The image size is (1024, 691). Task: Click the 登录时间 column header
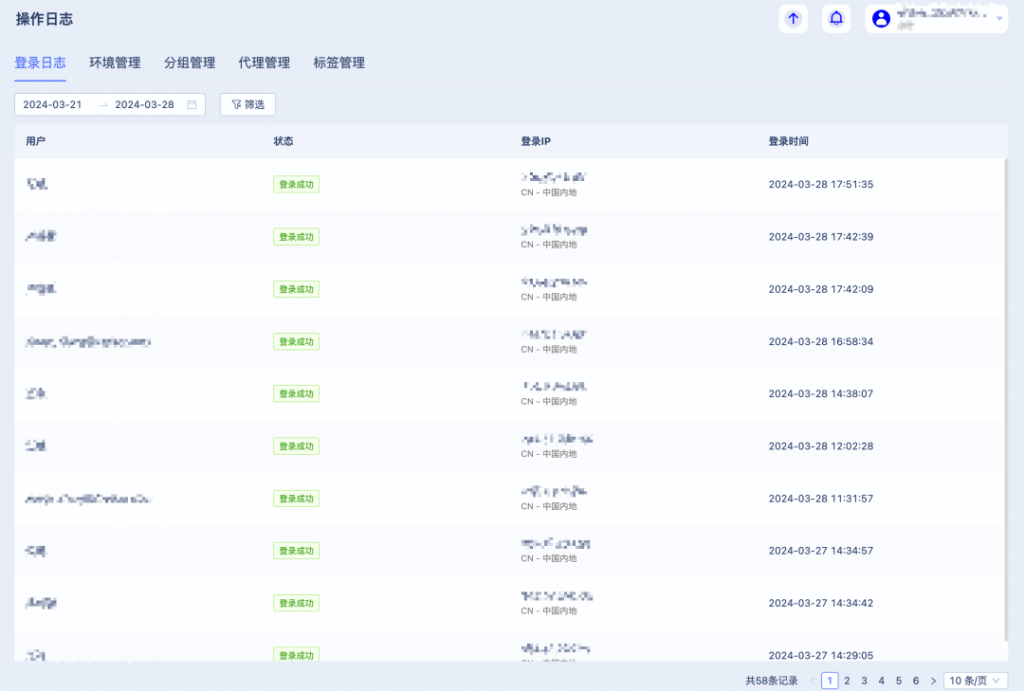click(x=788, y=142)
